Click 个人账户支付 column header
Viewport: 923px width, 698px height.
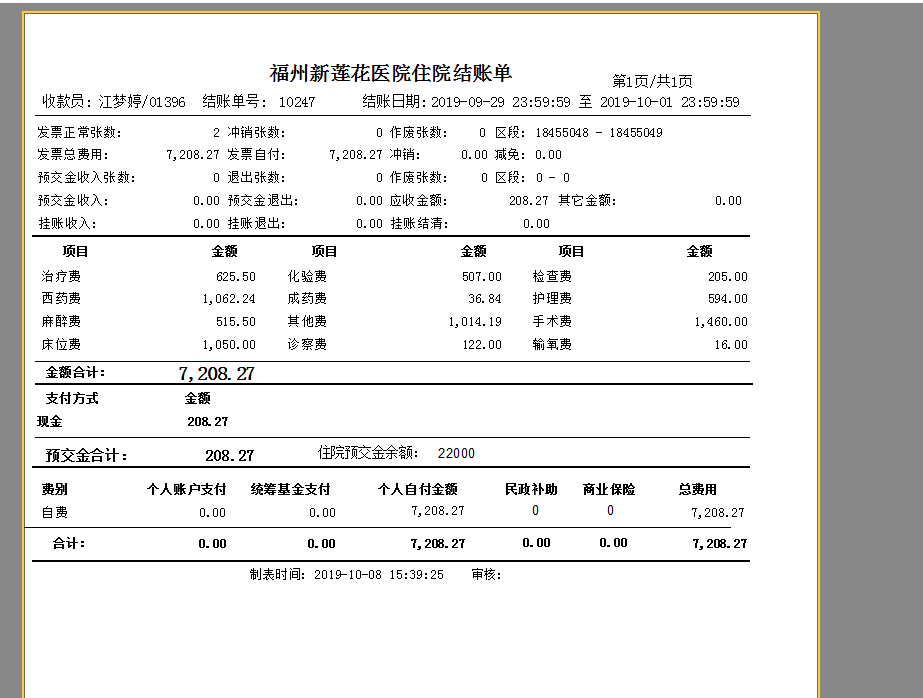pyautogui.click(x=187, y=490)
